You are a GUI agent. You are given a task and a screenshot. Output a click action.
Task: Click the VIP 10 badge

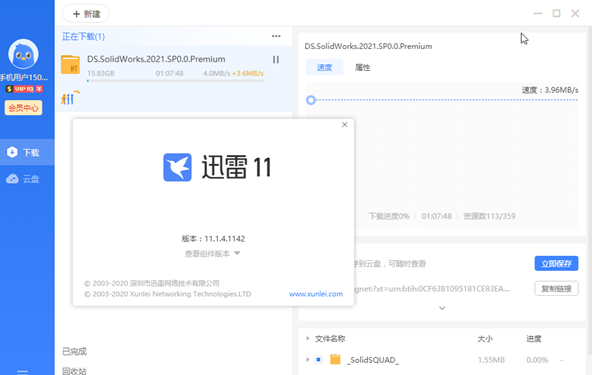point(24,89)
